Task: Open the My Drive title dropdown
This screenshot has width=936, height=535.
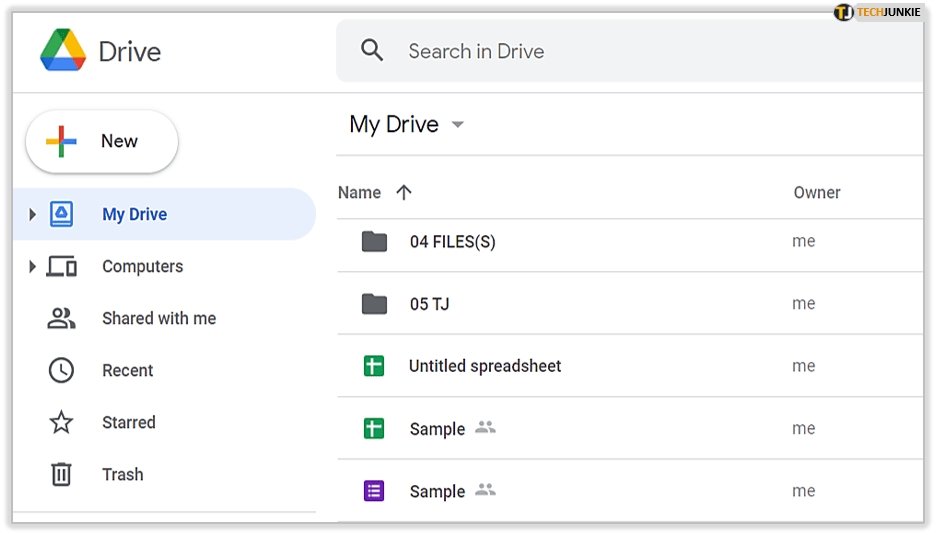Action: pos(458,125)
